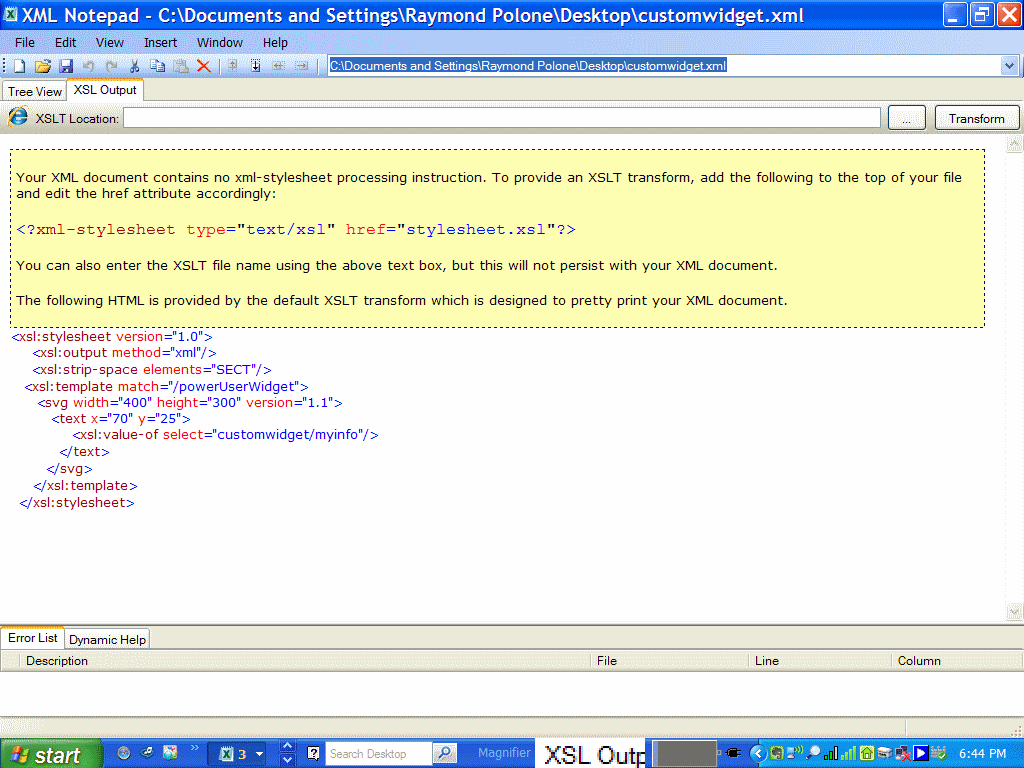This screenshot has height=768, width=1024.
Task: Open the Help menu
Action: click(x=275, y=42)
